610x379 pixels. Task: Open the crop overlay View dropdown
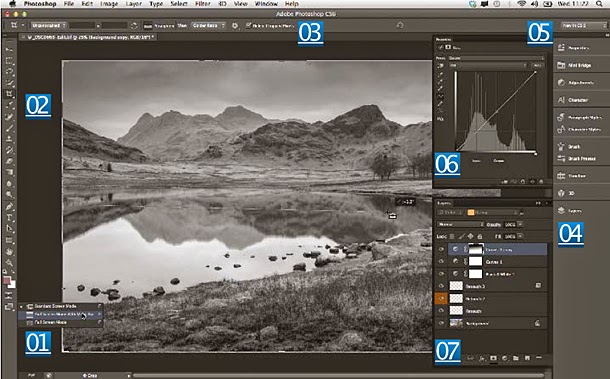pyautogui.click(x=208, y=26)
